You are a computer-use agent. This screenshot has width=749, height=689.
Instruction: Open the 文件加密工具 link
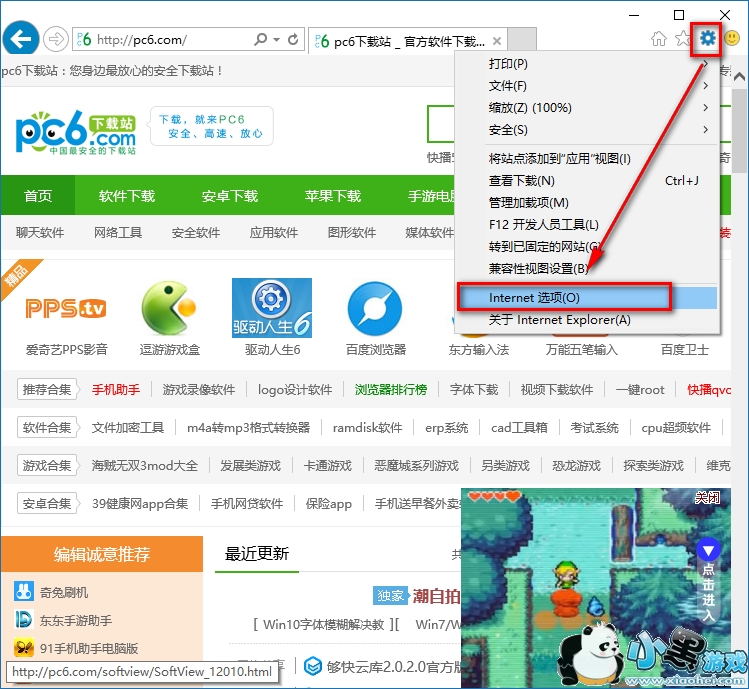[x=128, y=428]
